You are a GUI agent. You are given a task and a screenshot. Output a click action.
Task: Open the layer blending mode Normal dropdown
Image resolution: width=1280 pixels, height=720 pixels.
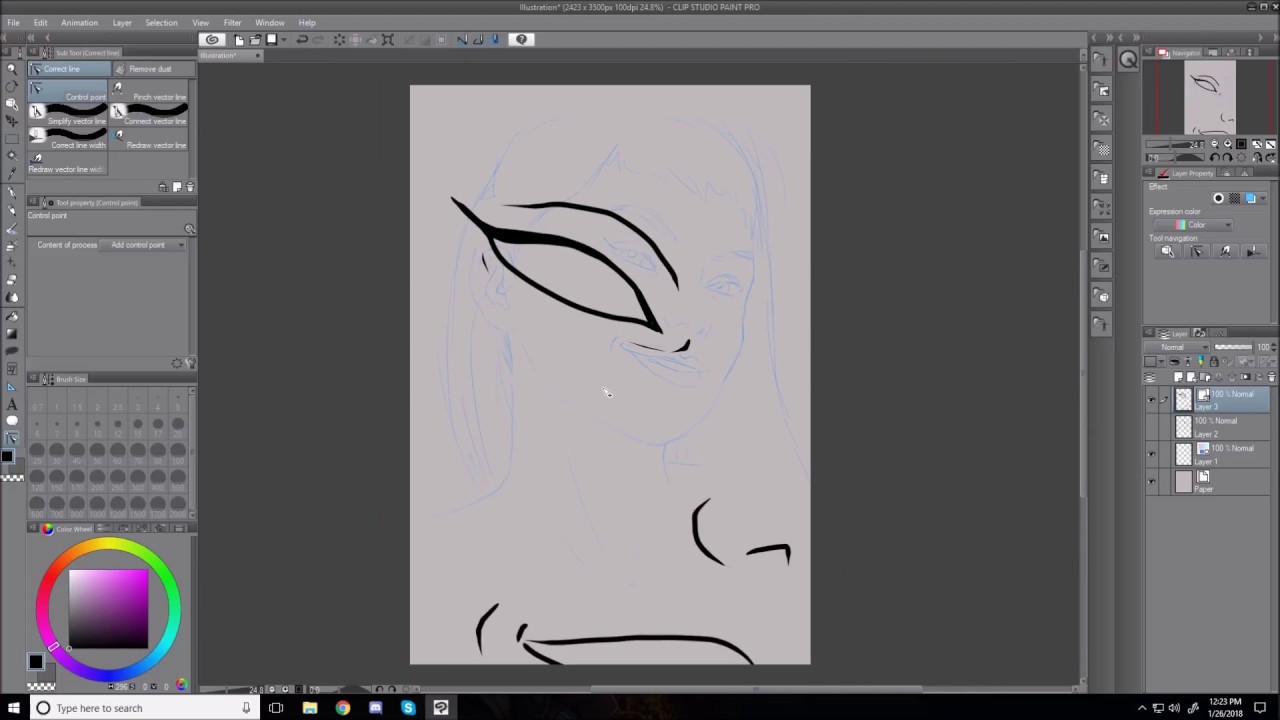click(x=1180, y=347)
